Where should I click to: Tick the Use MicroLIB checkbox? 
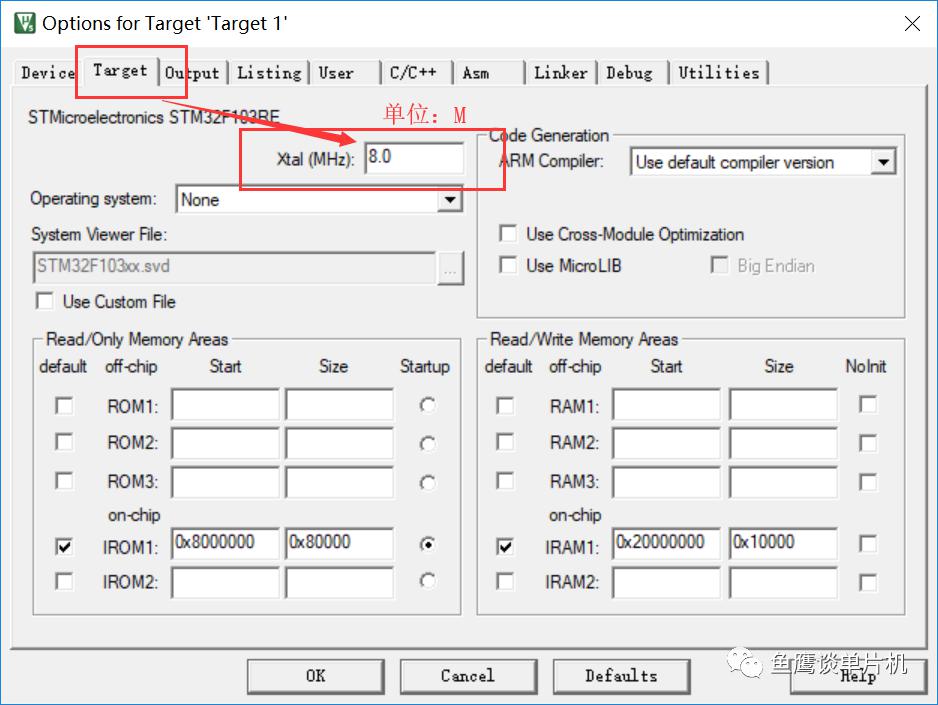508,265
